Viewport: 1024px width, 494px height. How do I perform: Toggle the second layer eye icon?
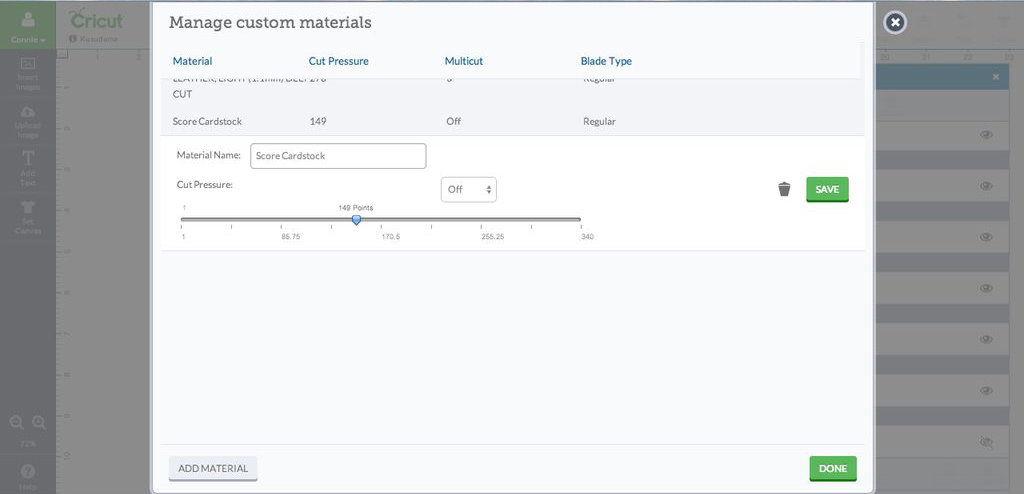pos(986,186)
